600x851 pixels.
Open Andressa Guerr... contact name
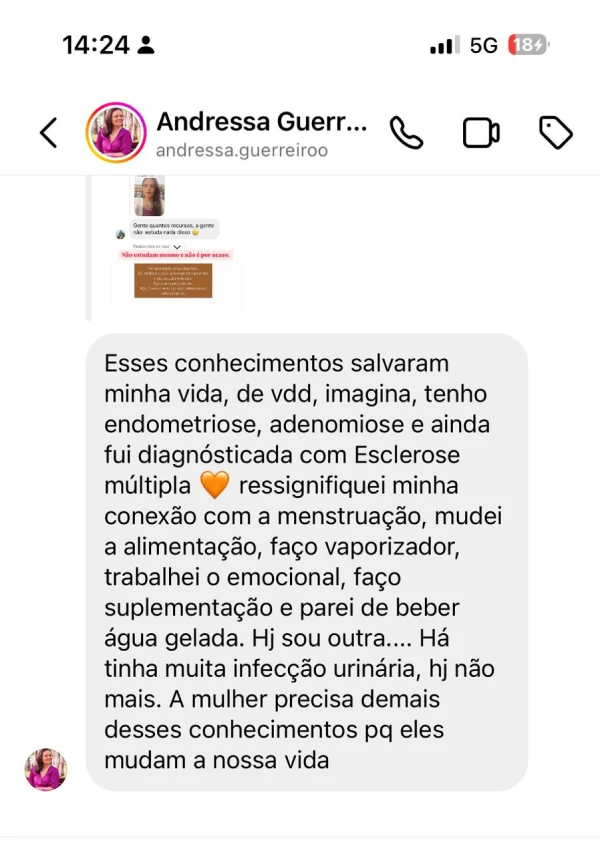(262, 122)
